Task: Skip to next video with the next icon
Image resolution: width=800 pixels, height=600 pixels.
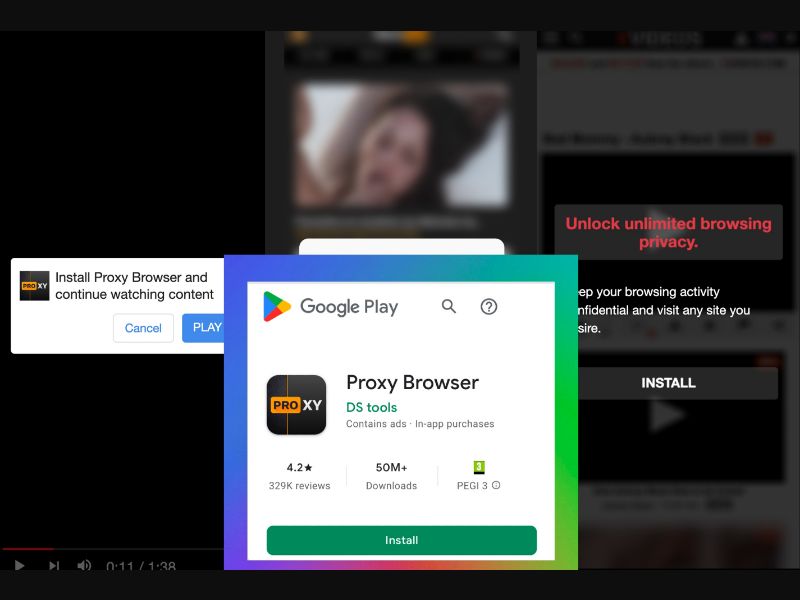Action: (53, 566)
